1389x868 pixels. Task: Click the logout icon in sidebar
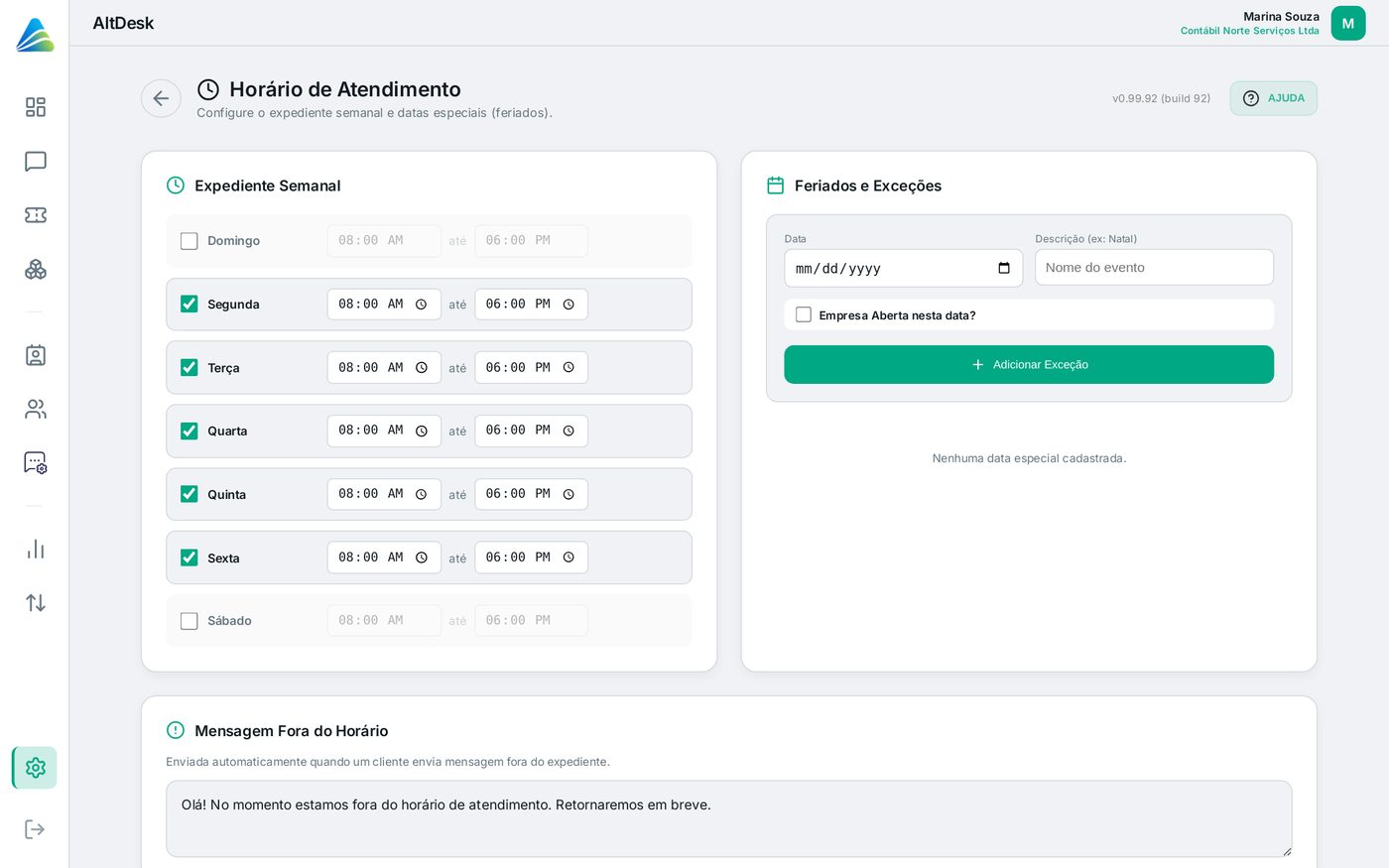point(36,829)
